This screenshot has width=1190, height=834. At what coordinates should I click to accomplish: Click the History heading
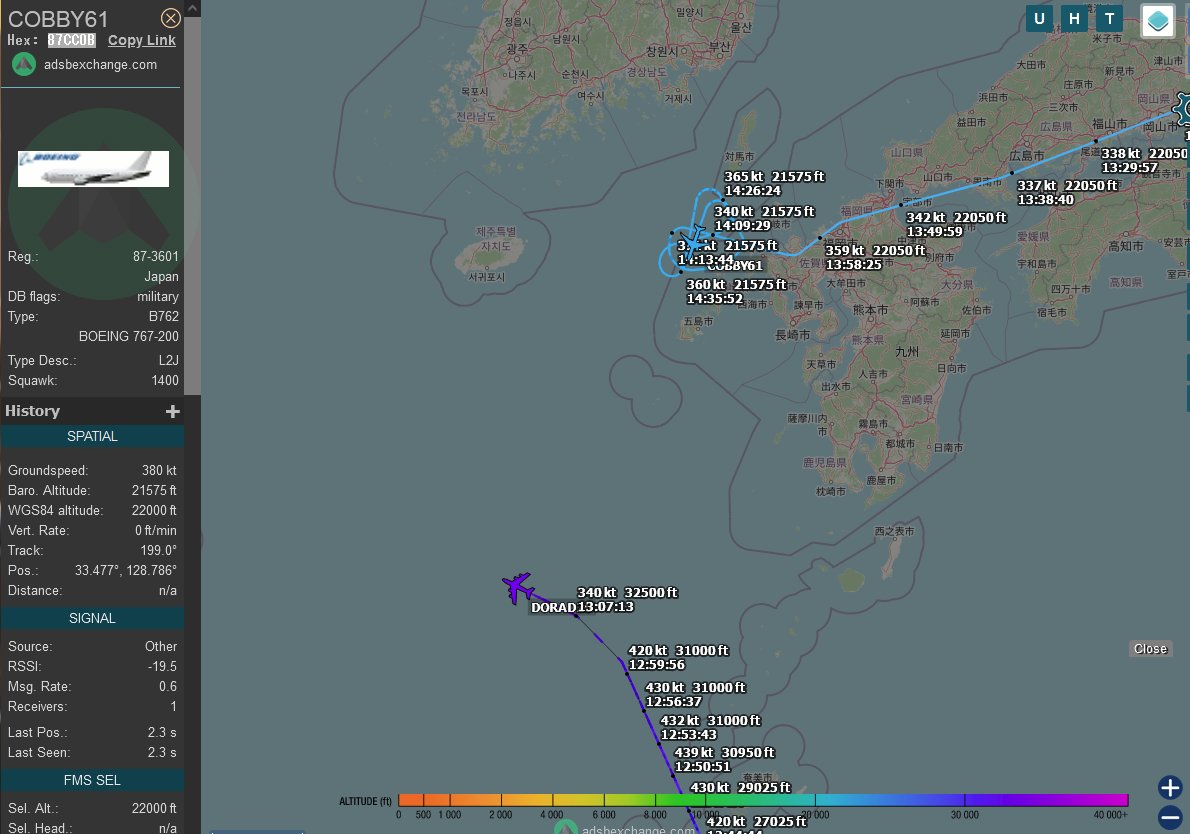pos(33,411)
